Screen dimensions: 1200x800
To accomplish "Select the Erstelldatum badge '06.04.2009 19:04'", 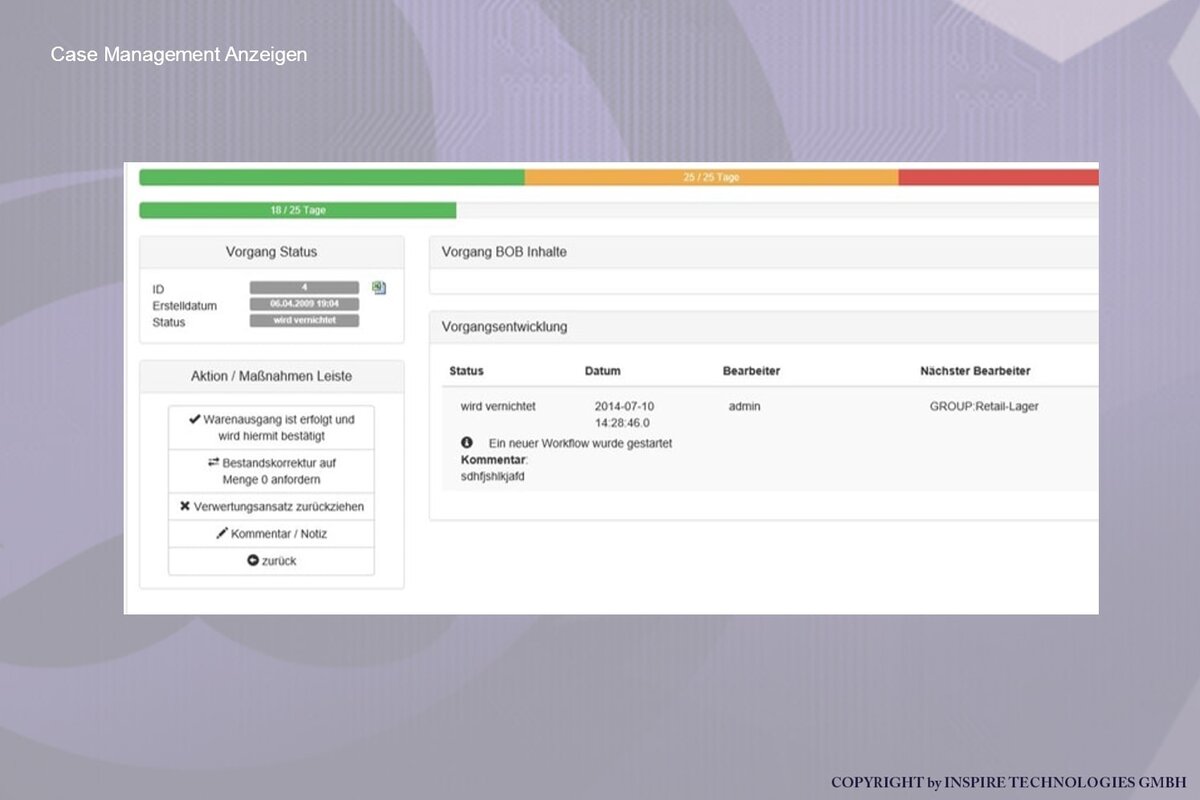I will pos(304,304).
